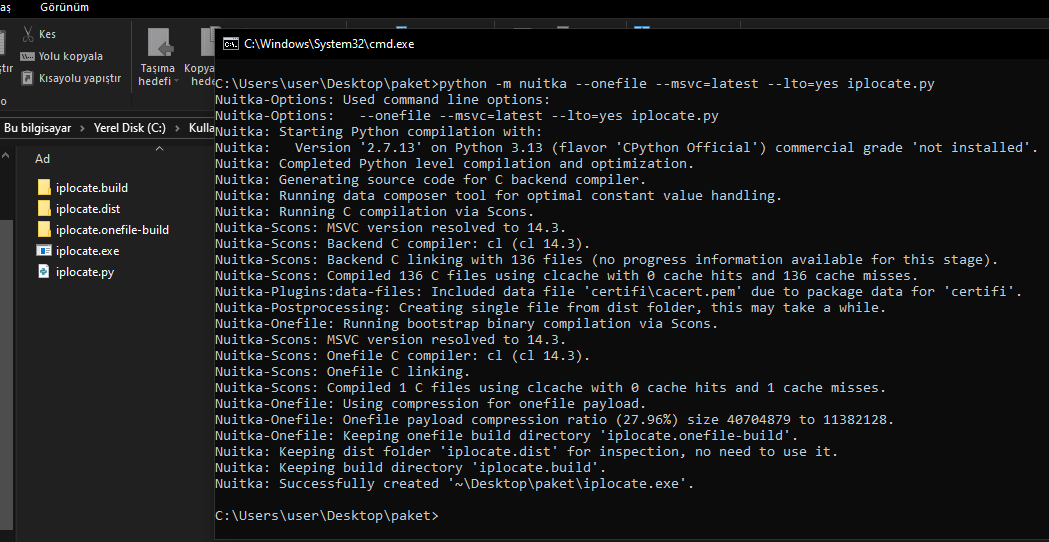1049x542 pixels.
Task: Click the Kısayolu yapıştır clipboard icon
Action: click(x=27, y=78)
